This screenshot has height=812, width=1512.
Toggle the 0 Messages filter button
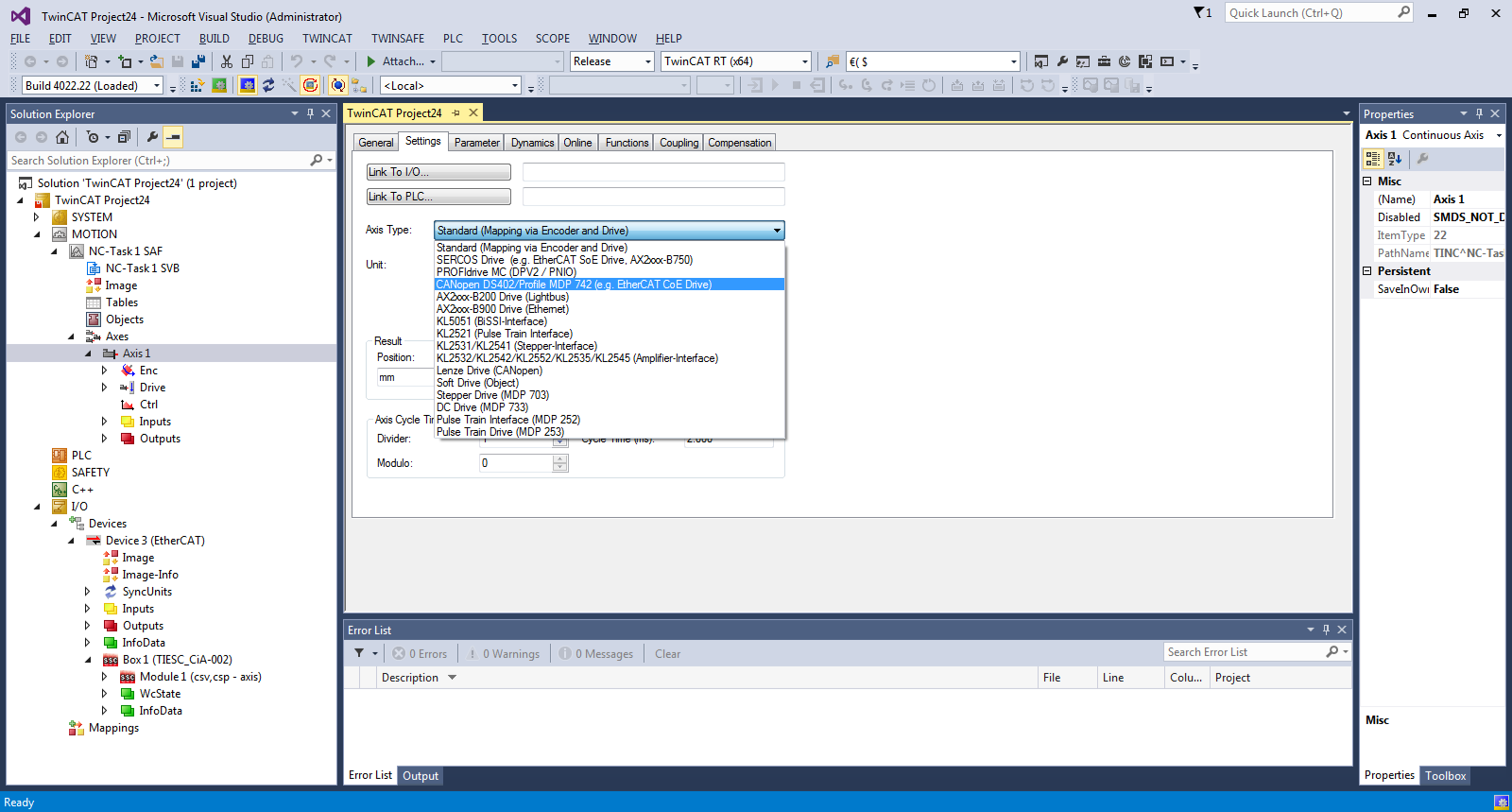596,653
